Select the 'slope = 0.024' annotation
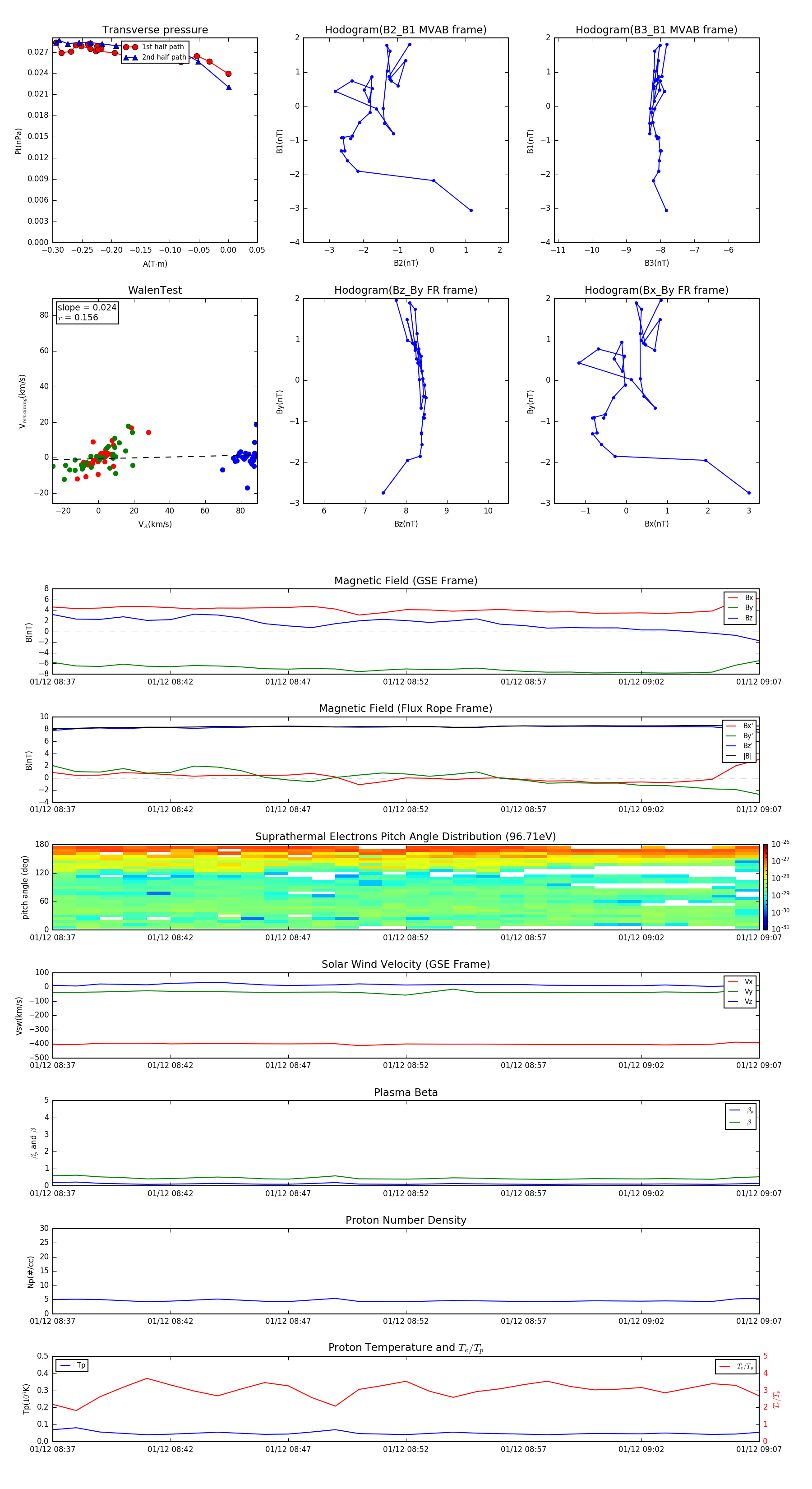Screen dimensions: 812x1489 [x=87, y=308]
